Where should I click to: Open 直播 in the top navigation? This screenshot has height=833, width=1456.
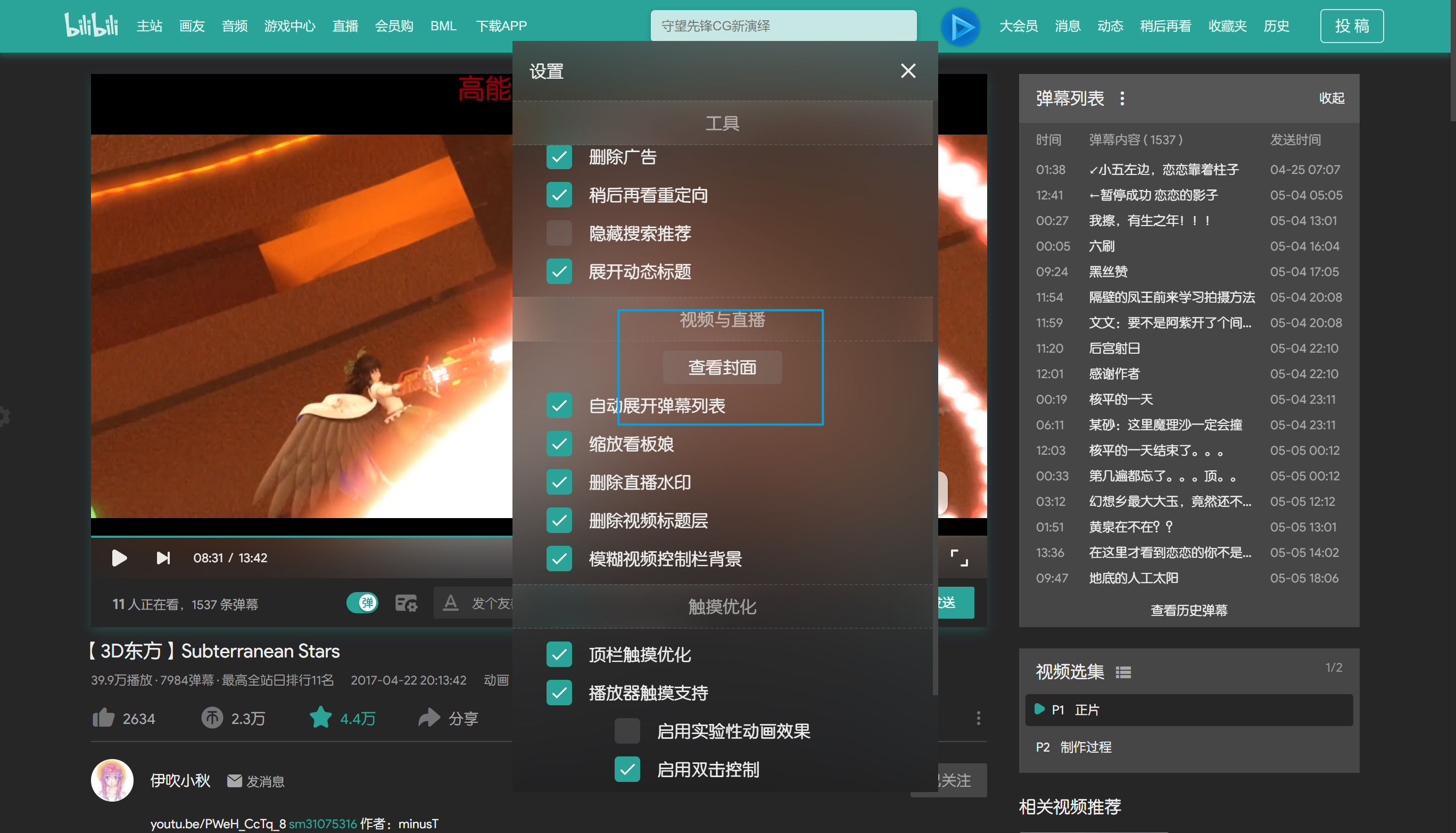click(x=345, y=26)
